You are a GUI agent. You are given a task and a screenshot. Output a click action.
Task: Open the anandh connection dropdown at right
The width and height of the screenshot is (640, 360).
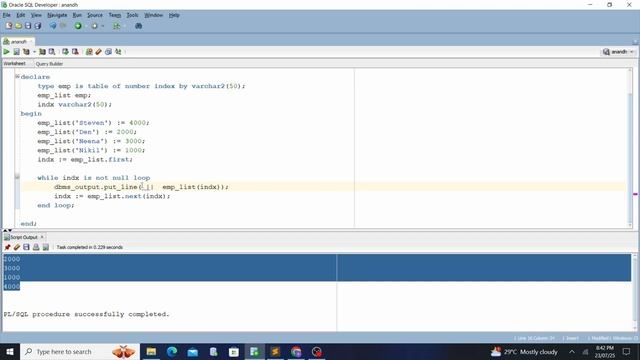[618, 52]
